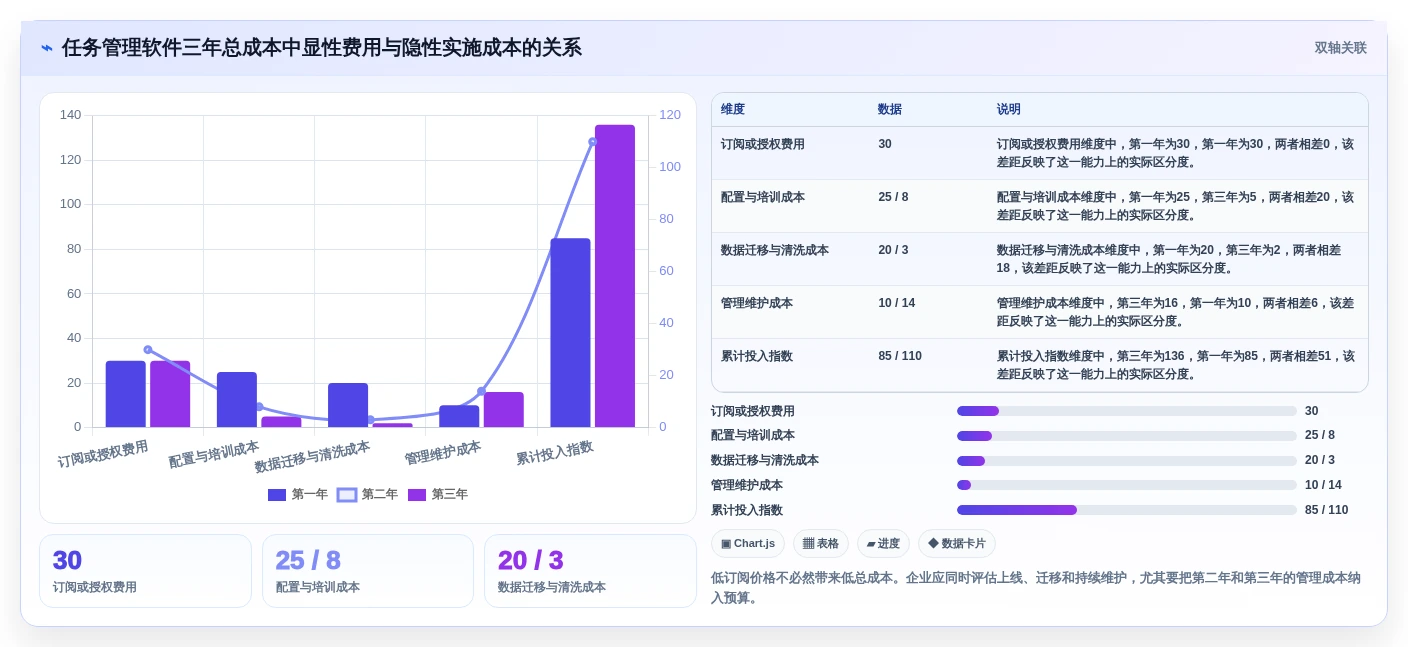Click the 数据迁移与清洗成本 table row label
The width and height of the screenshot is (1408, 647).
tap(775, 250)
